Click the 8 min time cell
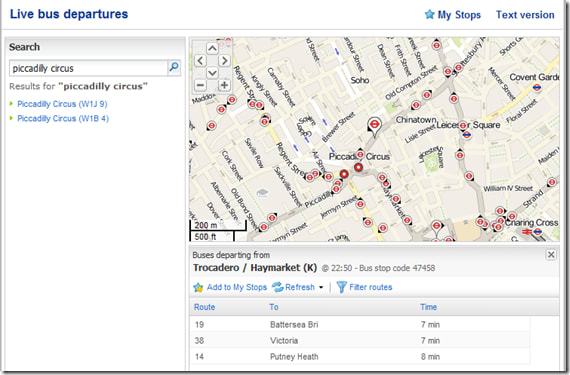 [x=430, y=356]
